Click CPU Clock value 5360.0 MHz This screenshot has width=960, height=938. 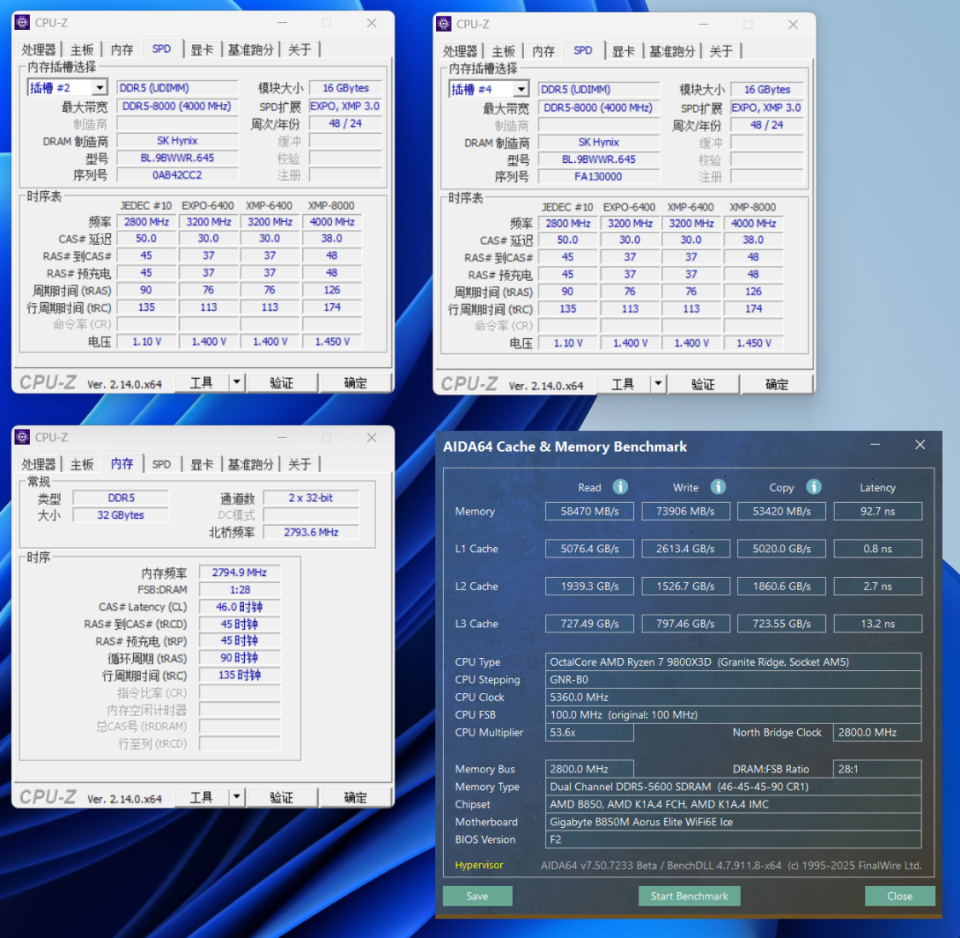click(x=733, y=697)
